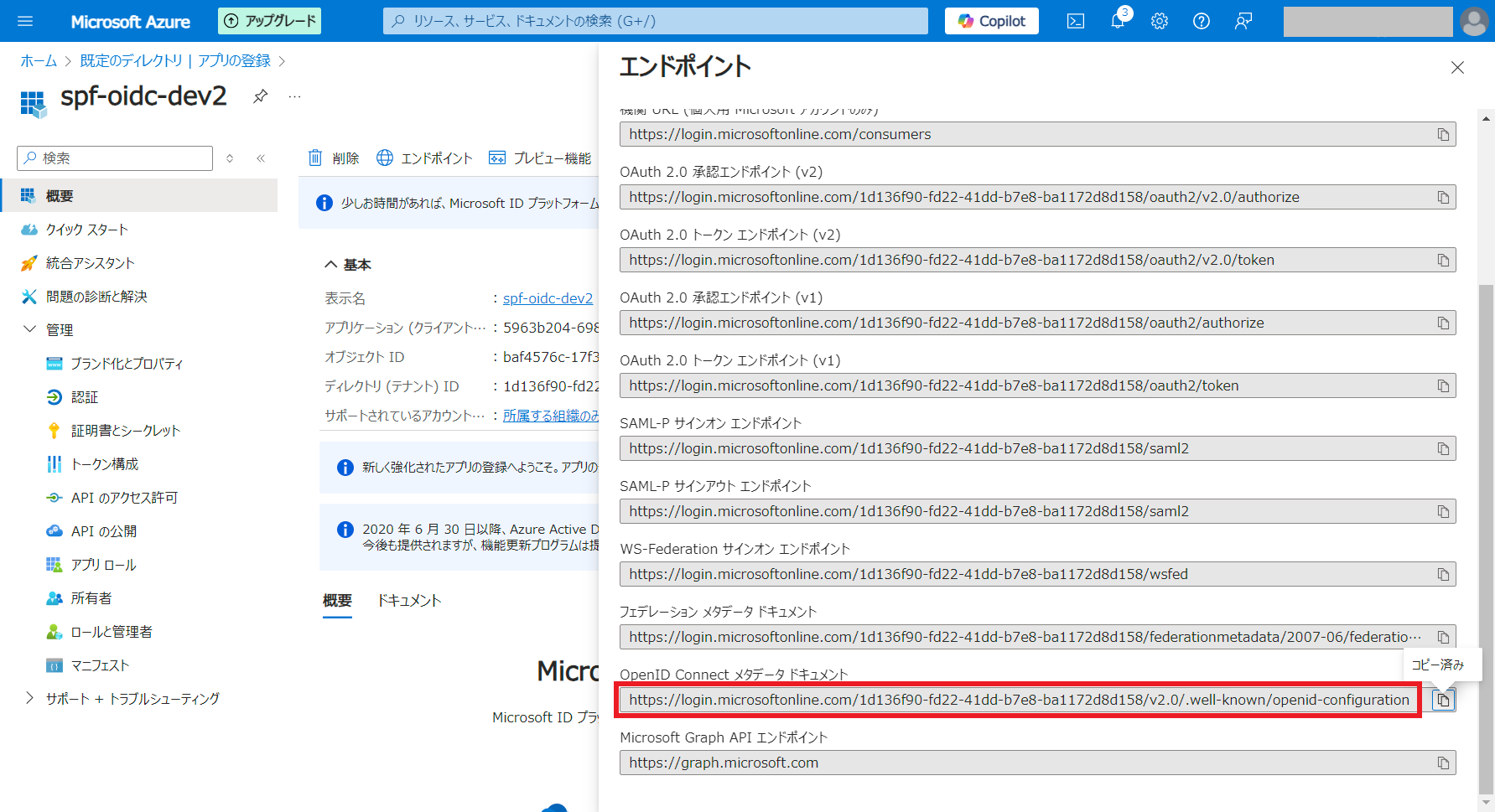Screen dimensions: 1495x812
Task: Copy the OAuth 2.0 authorize v1 endpoint
Action: tap(1443, 323)
